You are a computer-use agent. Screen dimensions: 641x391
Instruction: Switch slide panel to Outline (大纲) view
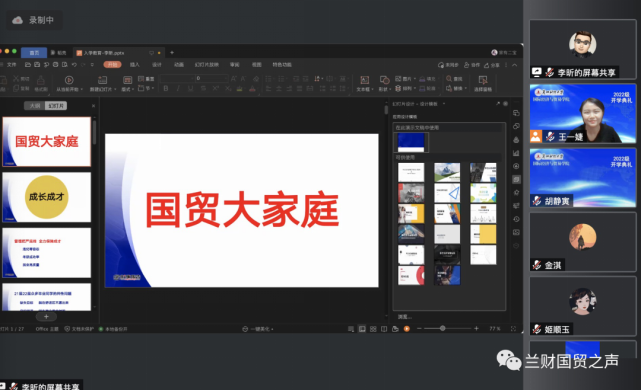tap(35, 106)
